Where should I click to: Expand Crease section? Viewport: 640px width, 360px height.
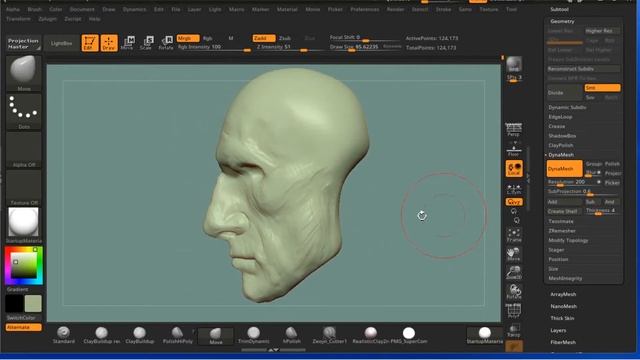point(557,126)
